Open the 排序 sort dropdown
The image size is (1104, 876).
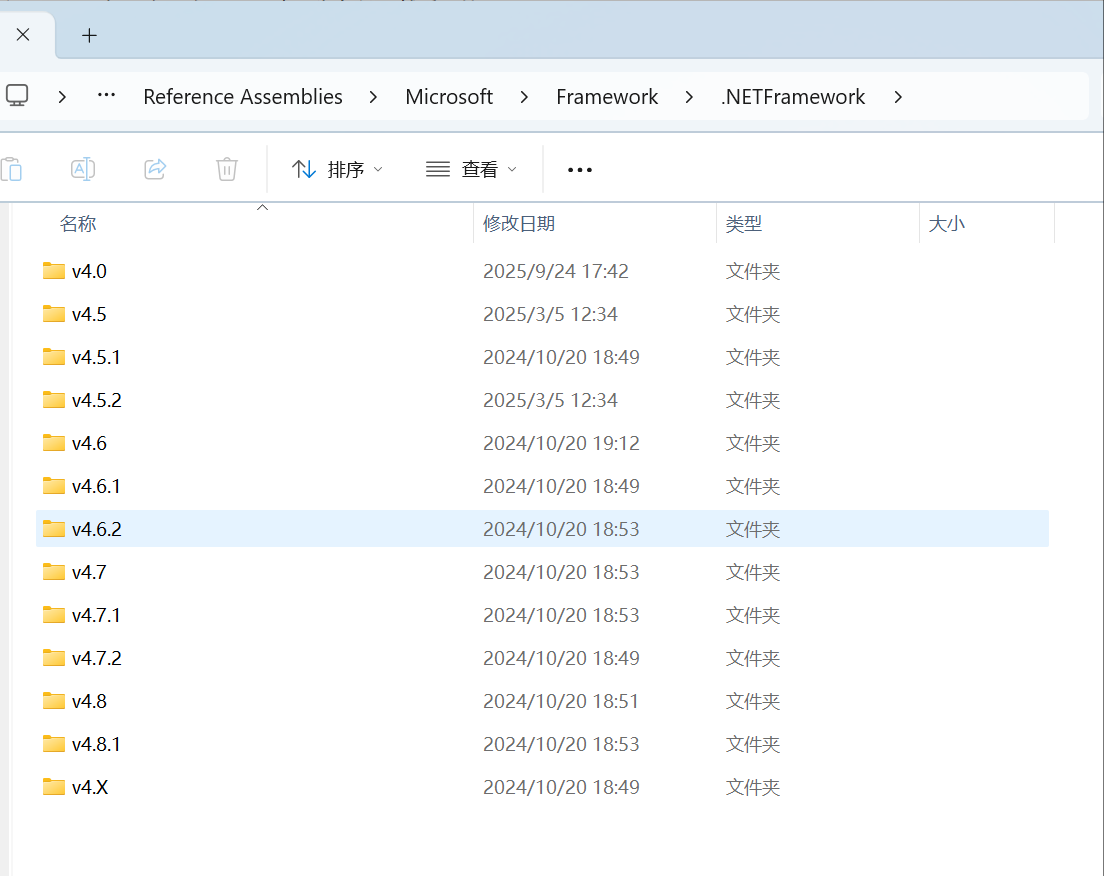(x=337, y=169)
